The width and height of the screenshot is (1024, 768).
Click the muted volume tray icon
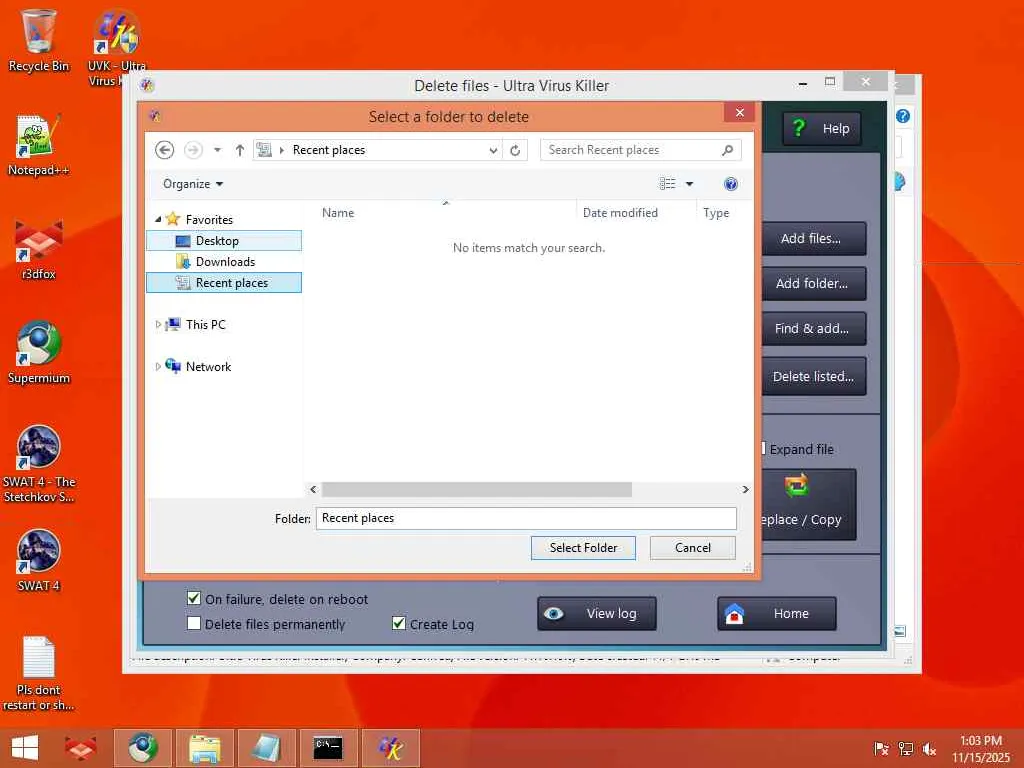coord(929,748)
